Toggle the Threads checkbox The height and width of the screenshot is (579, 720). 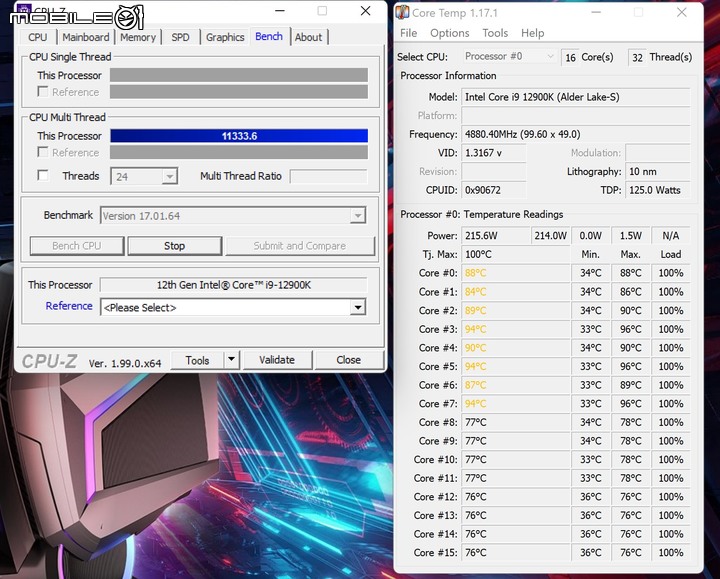tap(43, 175)
